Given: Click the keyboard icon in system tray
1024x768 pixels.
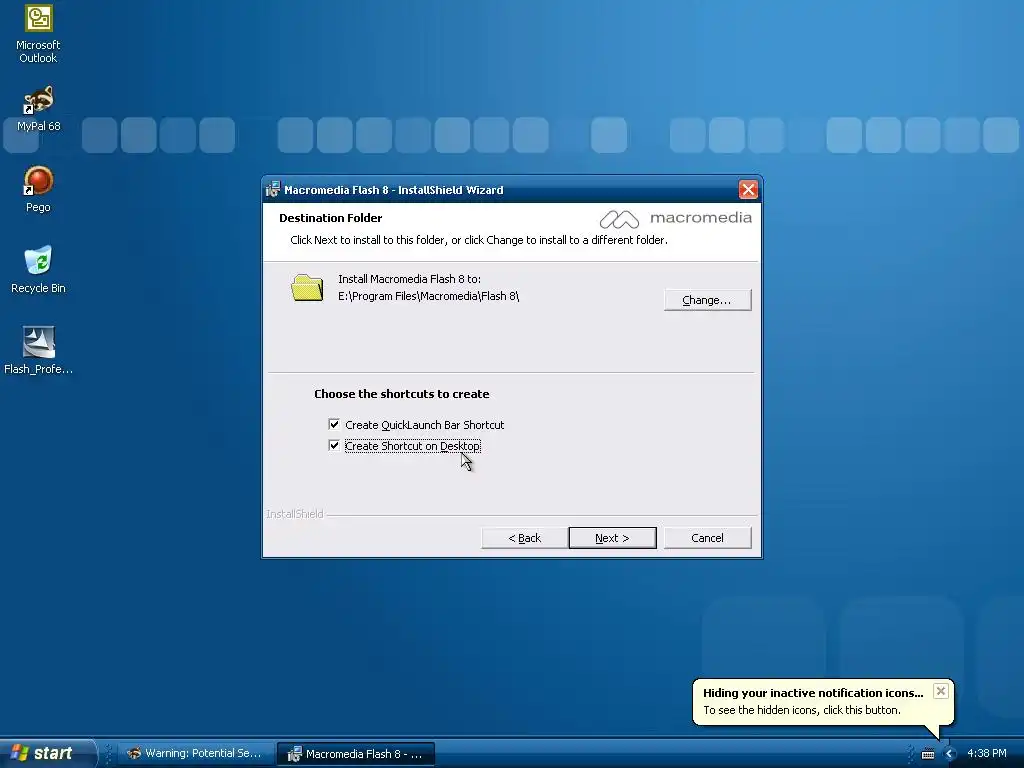Looking at the screenshot, I should click(x=928, y=754).
